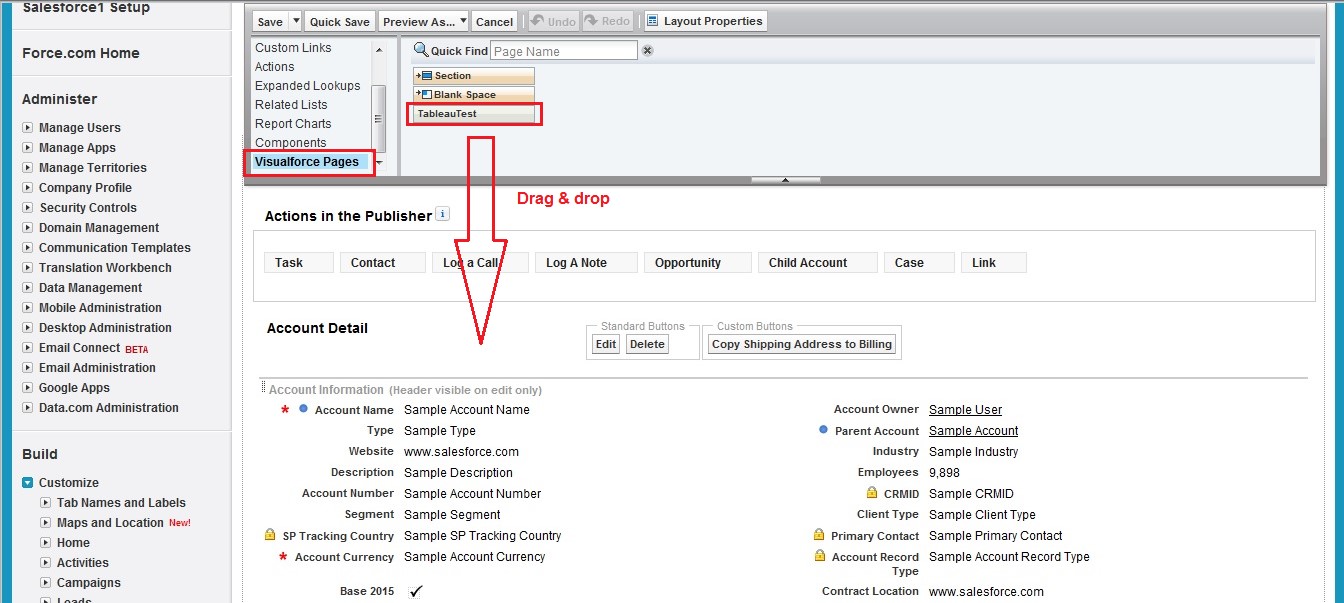The width and height of the screenshot is (1344, 603).
Task: Click inside the Quick Find Page Name field
Action: click(x=563, y=51)
